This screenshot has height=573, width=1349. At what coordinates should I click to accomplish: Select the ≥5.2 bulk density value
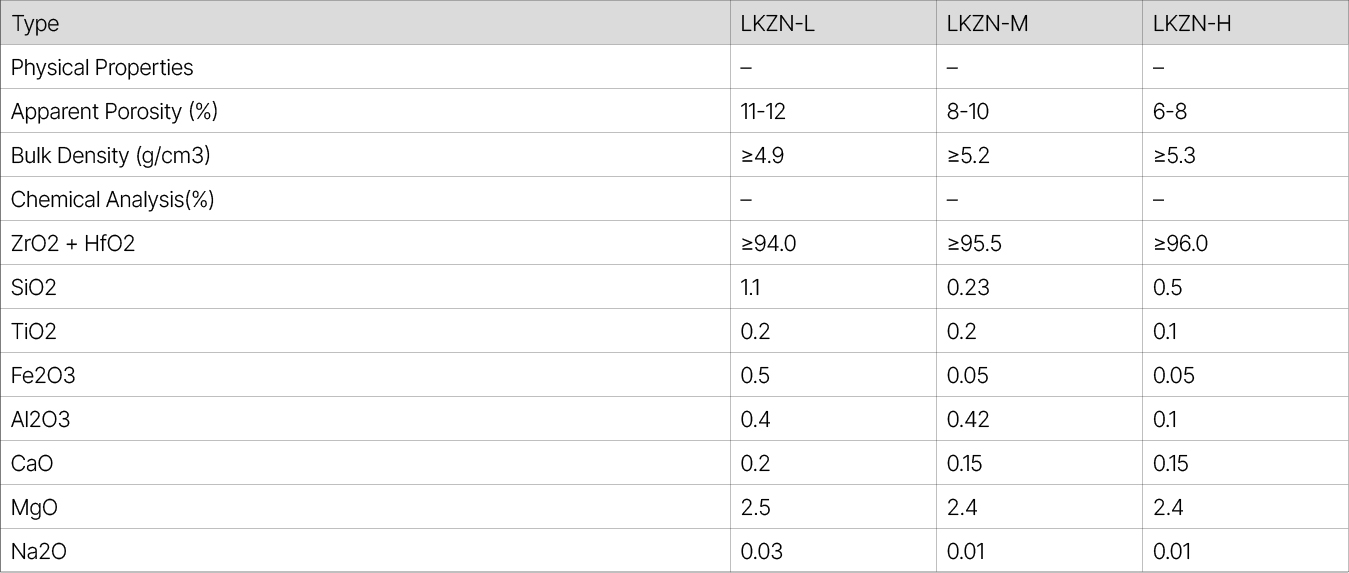(x=968, y=156)
